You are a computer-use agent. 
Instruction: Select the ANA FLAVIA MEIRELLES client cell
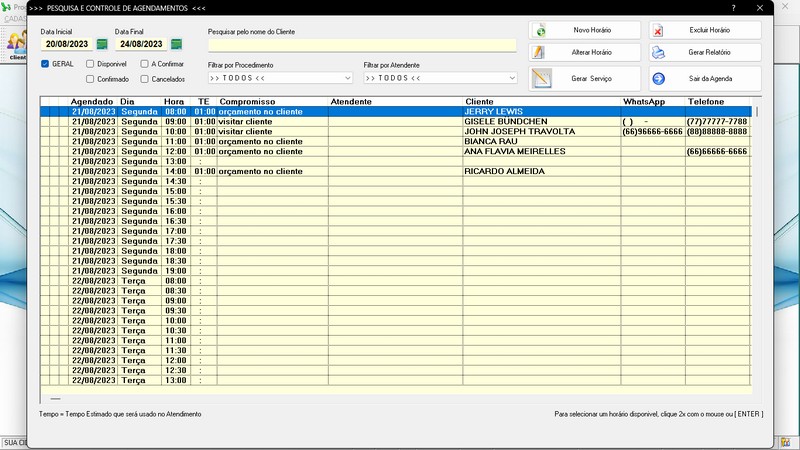[542, 152]
